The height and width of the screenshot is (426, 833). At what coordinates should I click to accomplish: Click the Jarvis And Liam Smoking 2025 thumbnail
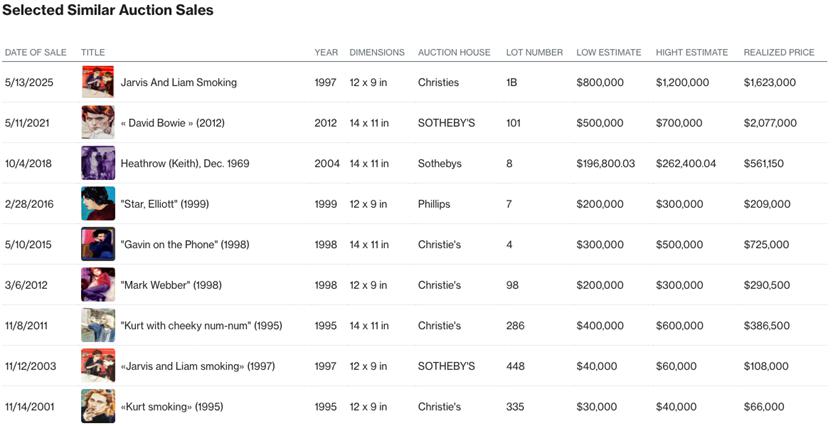tap(98, 82)
